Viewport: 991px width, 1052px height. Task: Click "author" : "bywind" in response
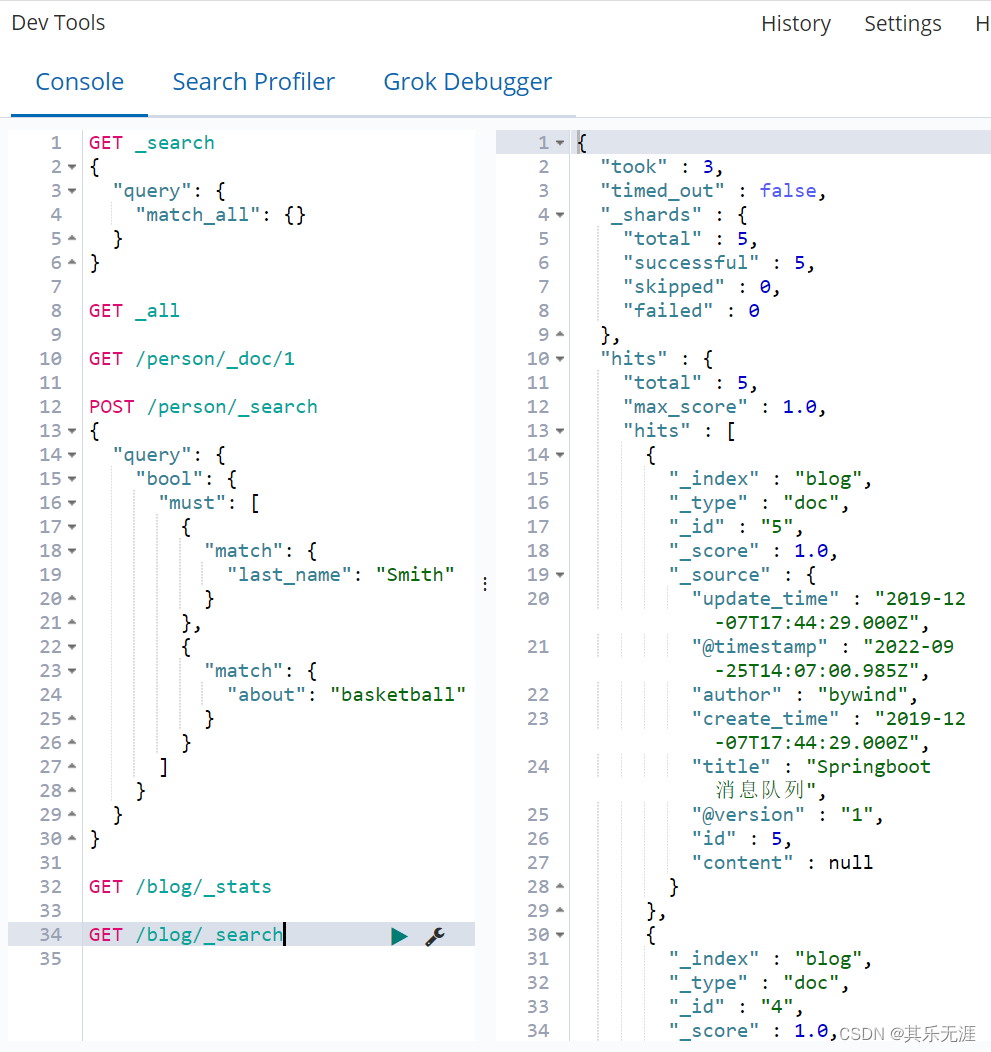pos(804,695)
